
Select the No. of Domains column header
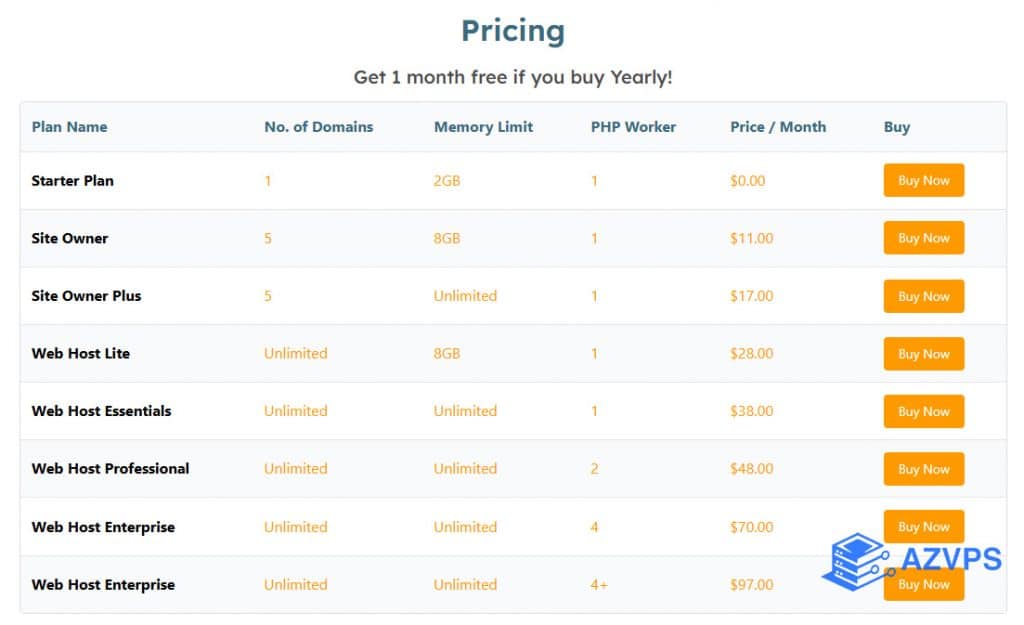tap(318, 127)
